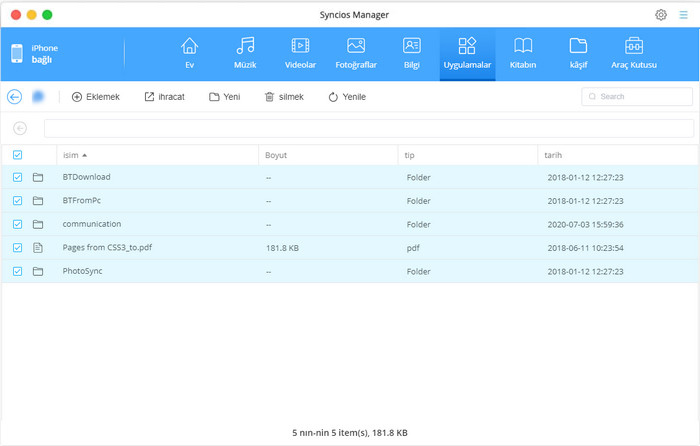Open the Videolar tab

coord(300,54)
